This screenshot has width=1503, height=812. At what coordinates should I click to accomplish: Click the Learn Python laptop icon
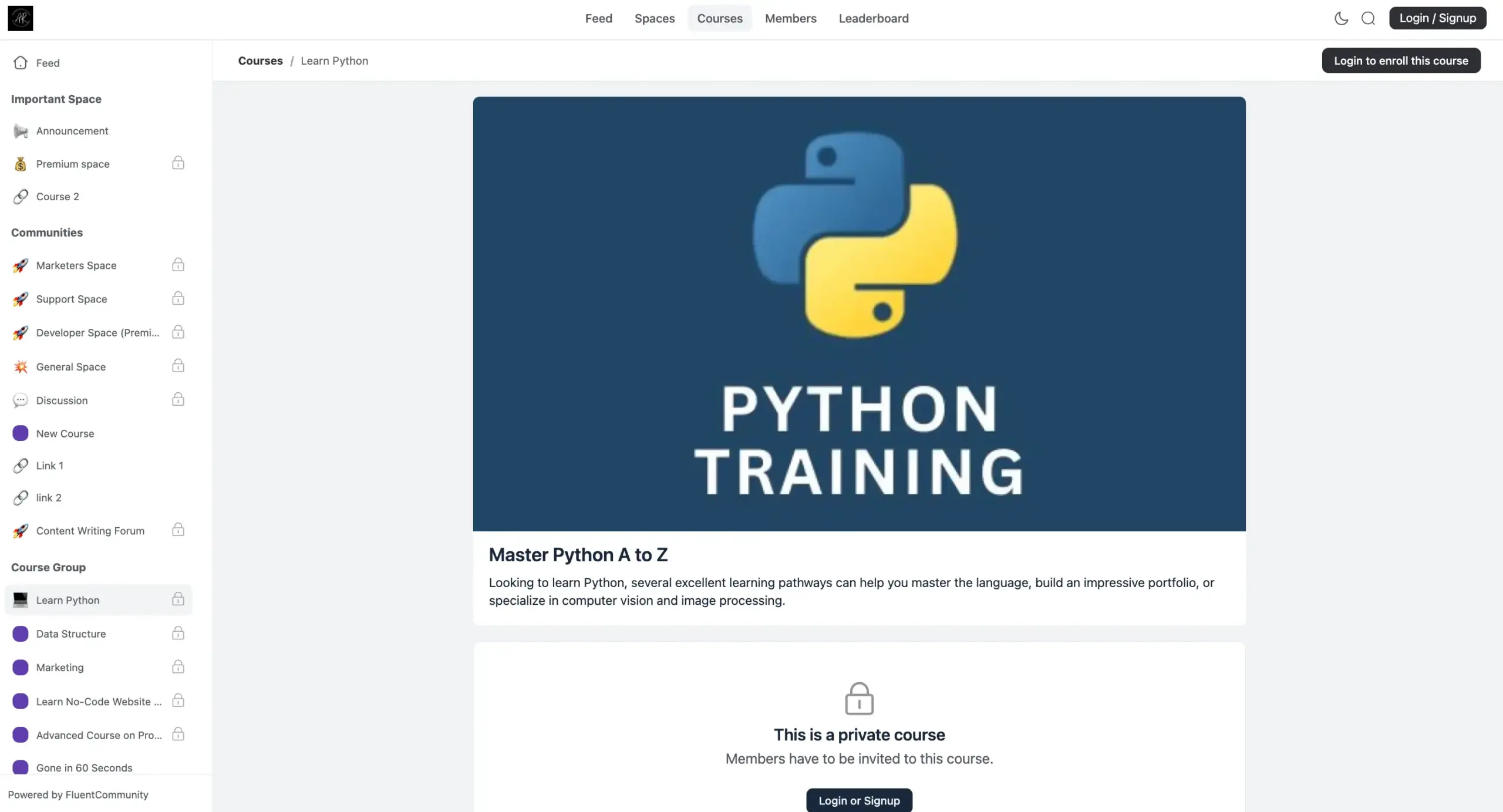click(21, 599)
